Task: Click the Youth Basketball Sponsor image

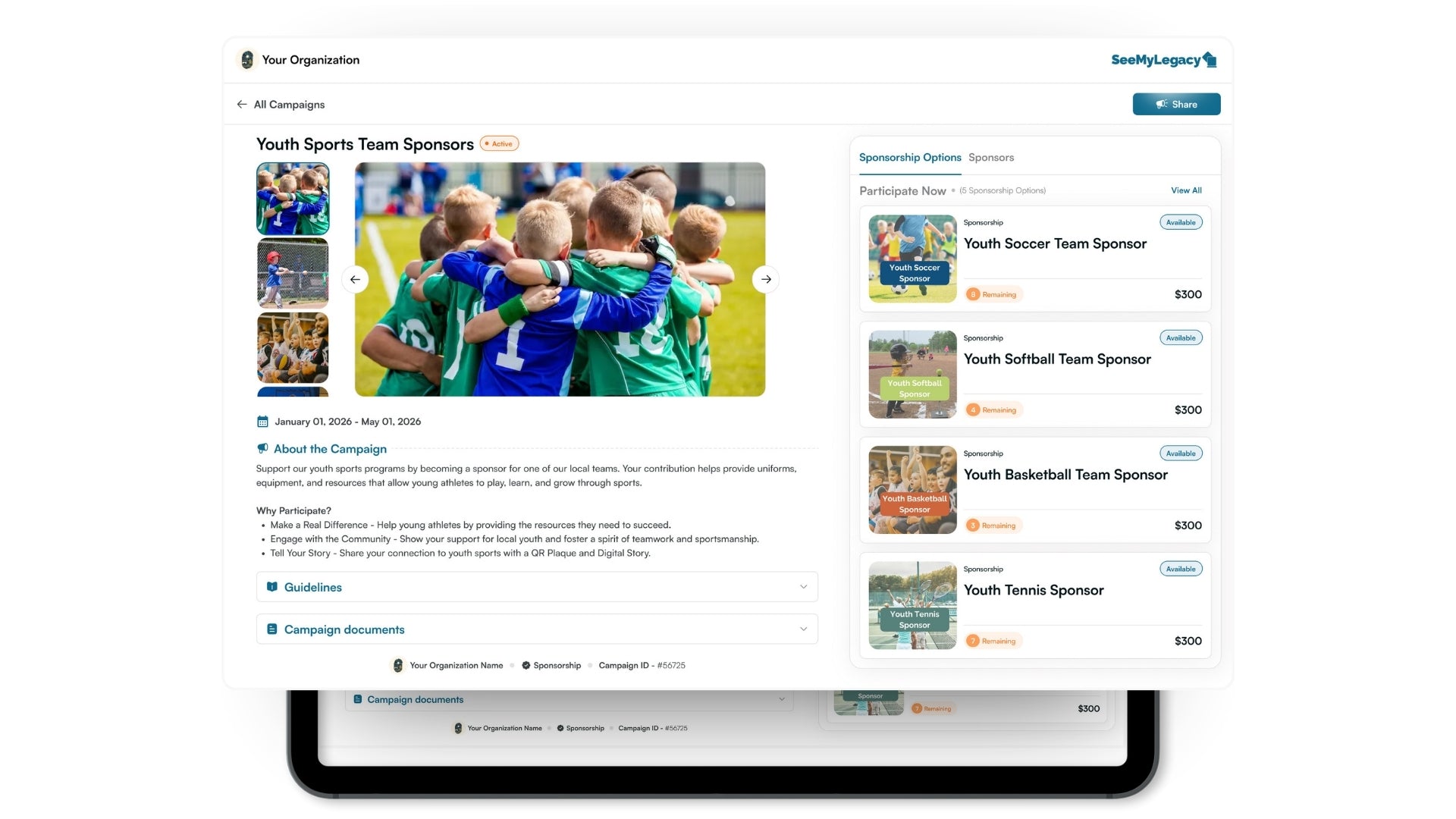Action: [913, 490]
